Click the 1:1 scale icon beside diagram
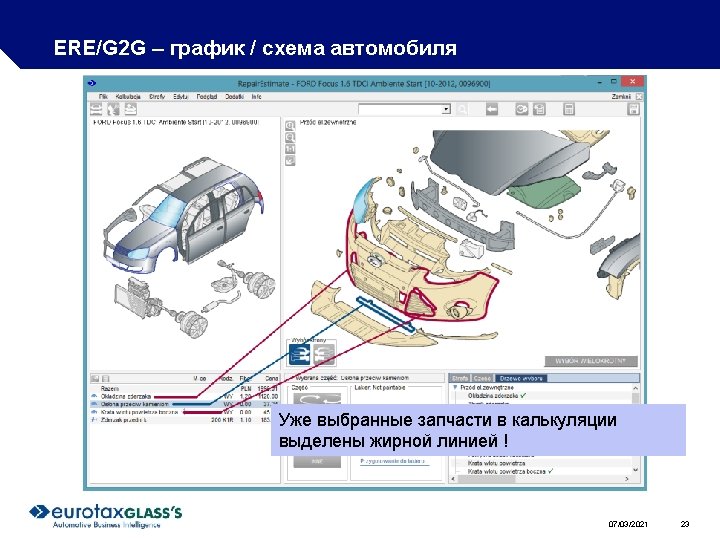 point(290,149)
